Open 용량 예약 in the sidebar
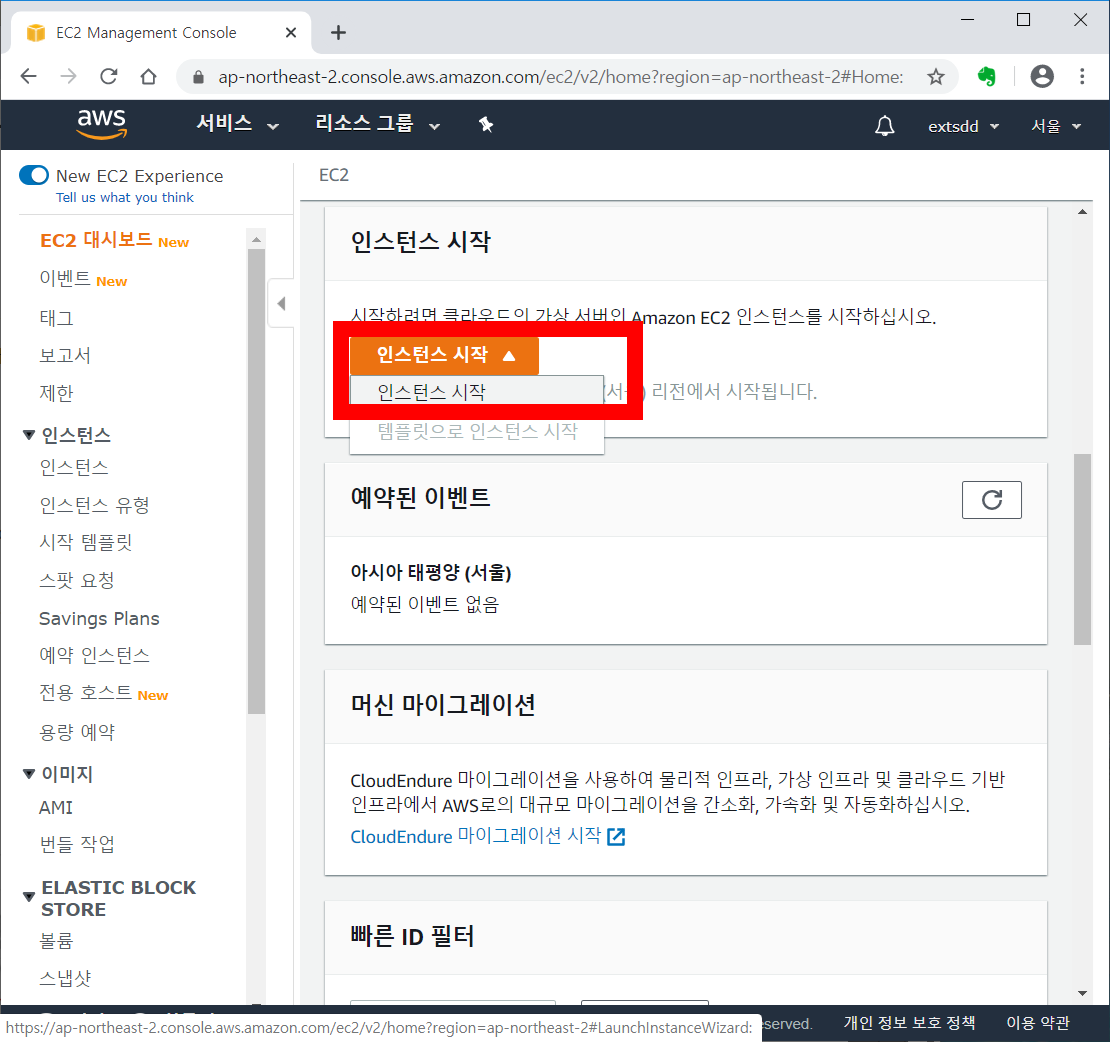 76,732
